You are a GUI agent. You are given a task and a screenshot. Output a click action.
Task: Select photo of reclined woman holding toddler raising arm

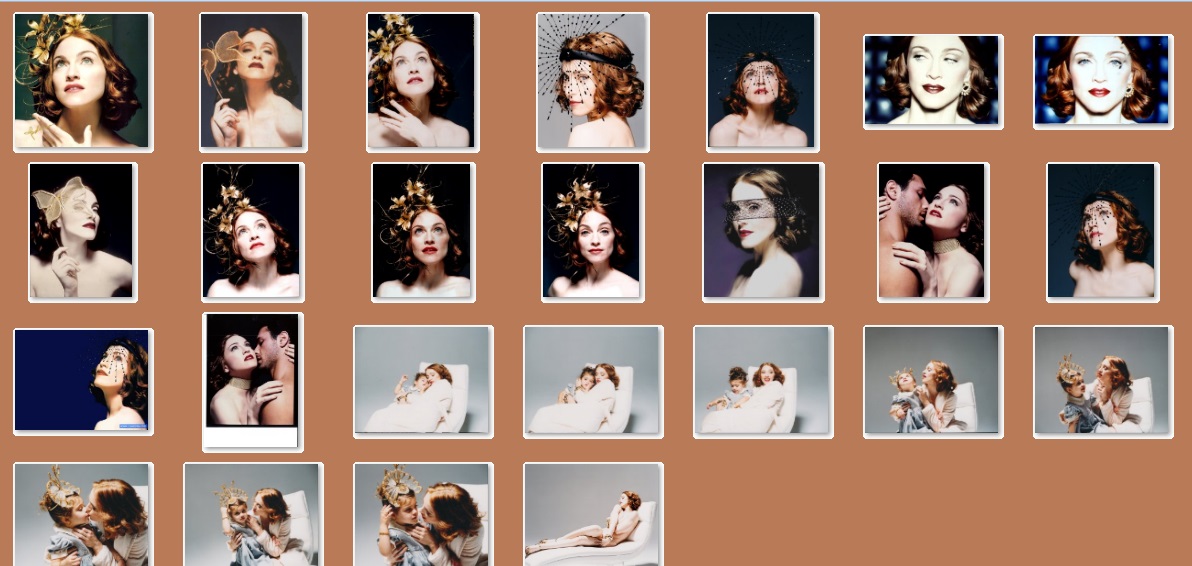tap(422, 381)
